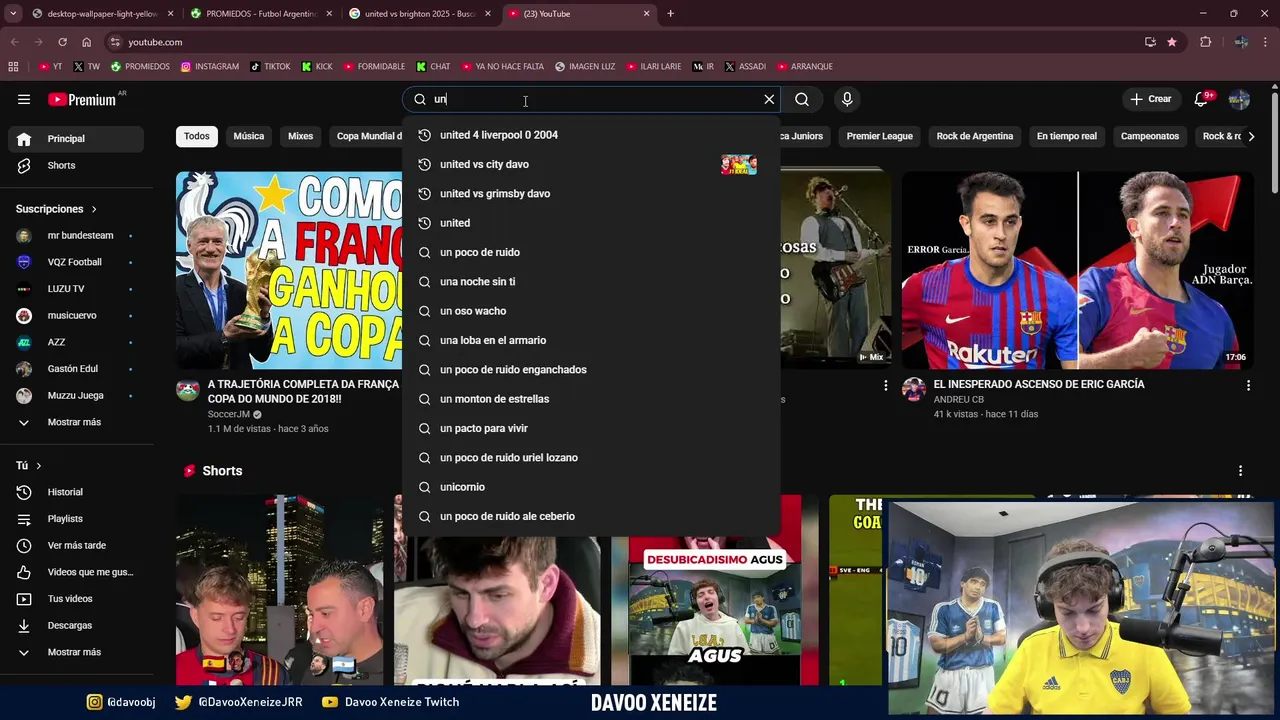Select En tiempo real chip

[x=1067, y=136]
